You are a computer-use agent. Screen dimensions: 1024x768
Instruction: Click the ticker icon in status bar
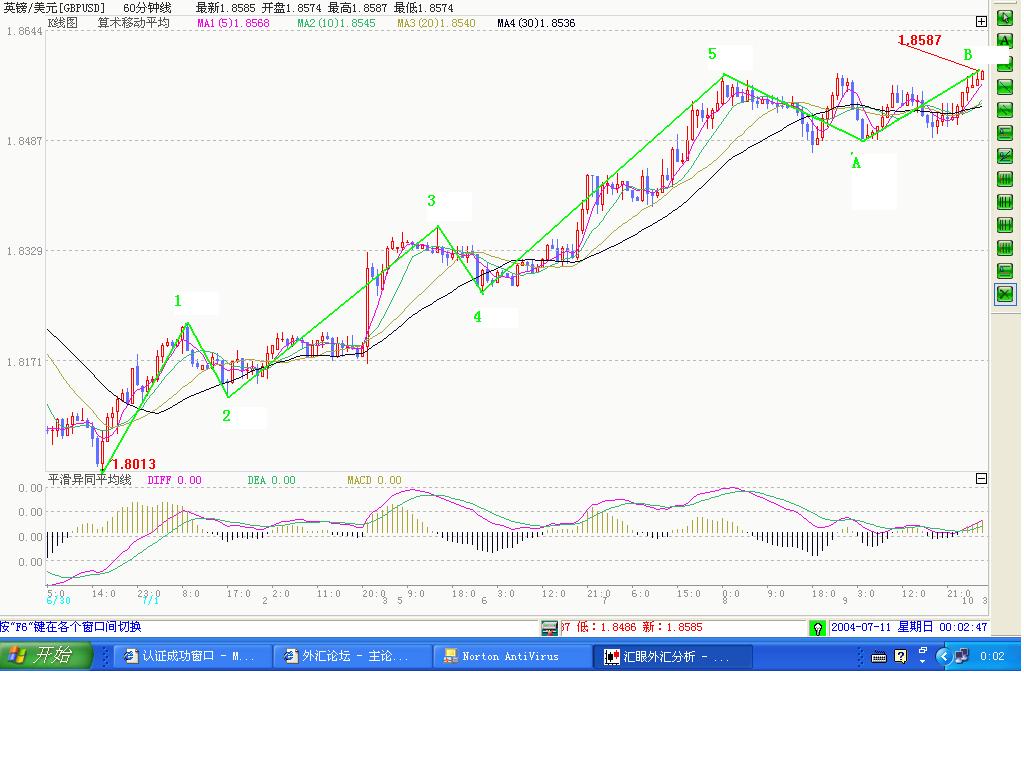point(549,628)
